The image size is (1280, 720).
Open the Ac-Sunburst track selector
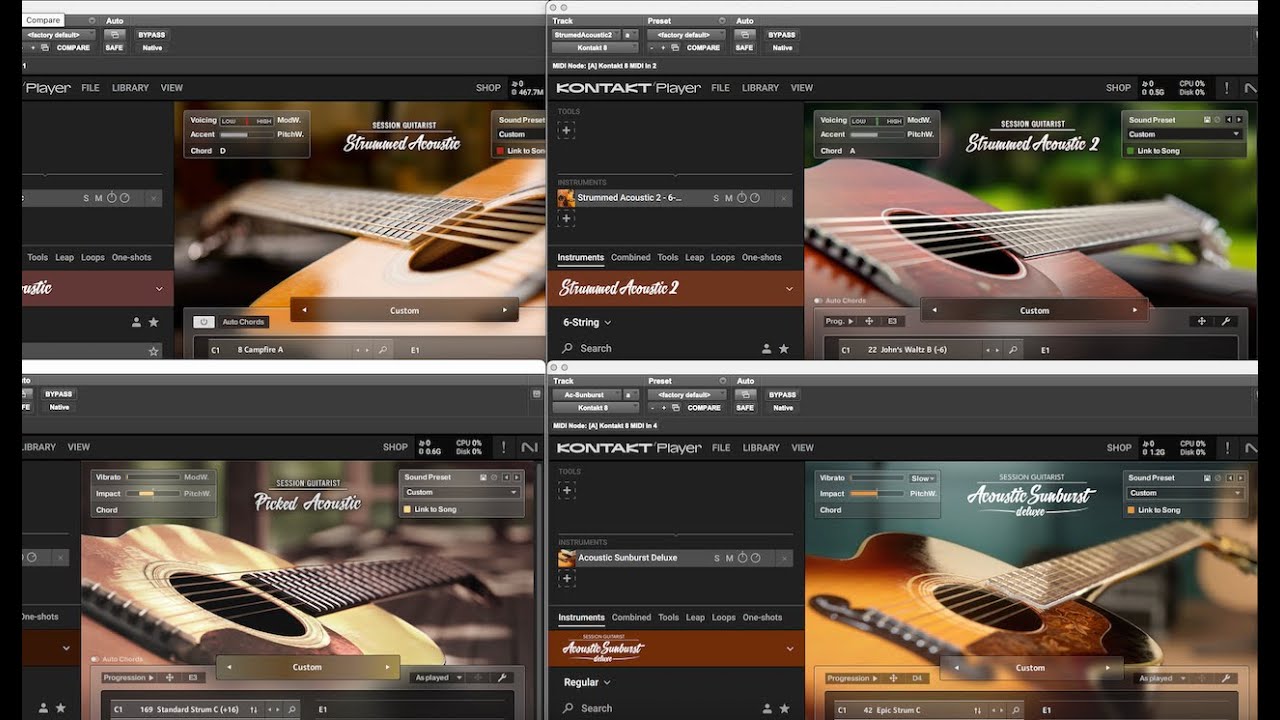pyautogui.click(x=586, y=395)
